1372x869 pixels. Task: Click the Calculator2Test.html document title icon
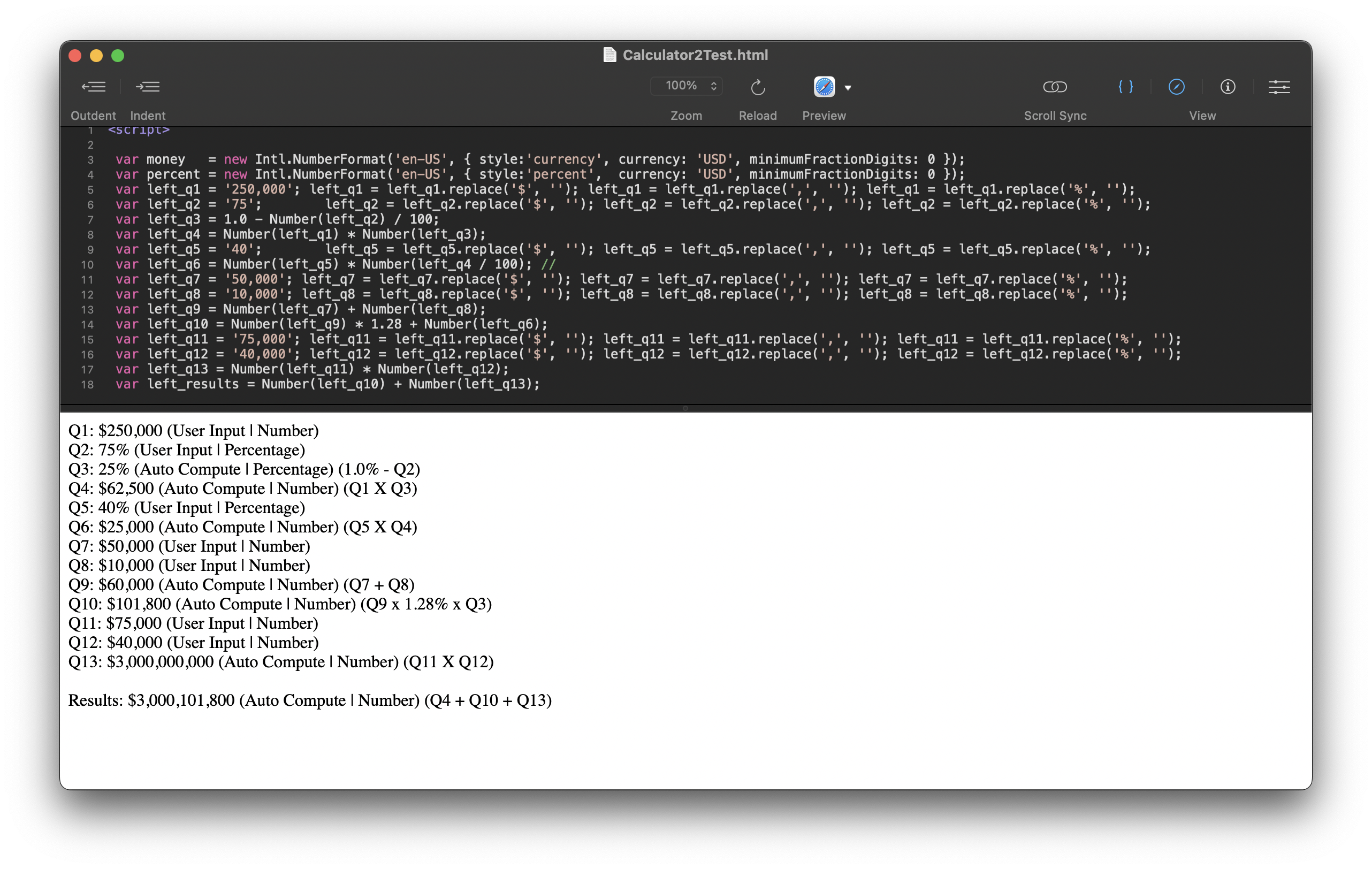pos(609,55)
